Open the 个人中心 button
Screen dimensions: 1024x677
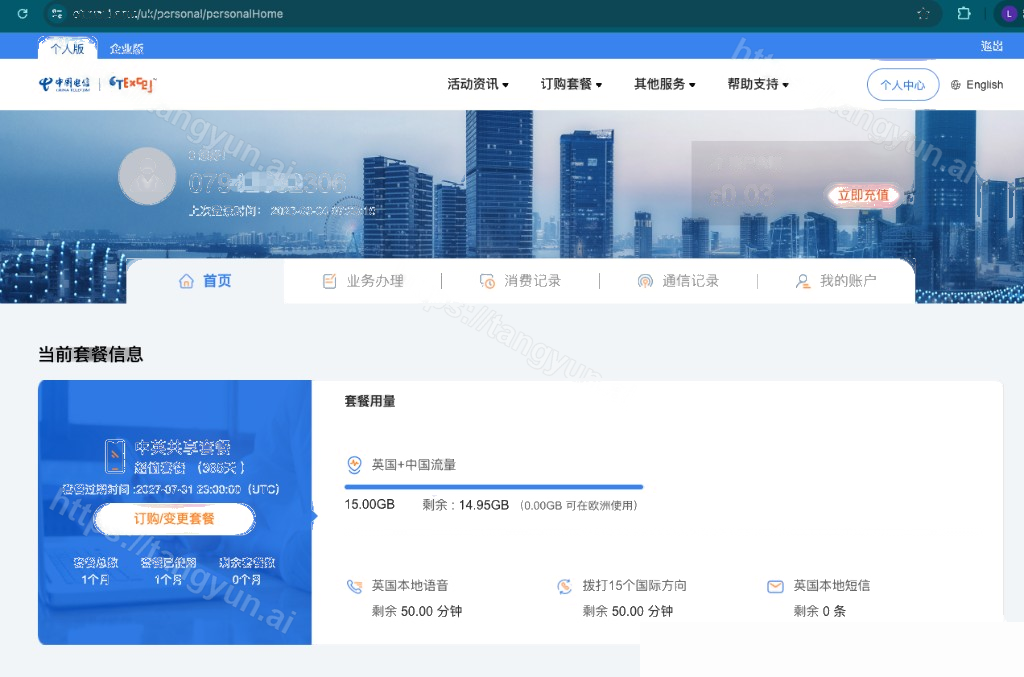coord(903,85)
